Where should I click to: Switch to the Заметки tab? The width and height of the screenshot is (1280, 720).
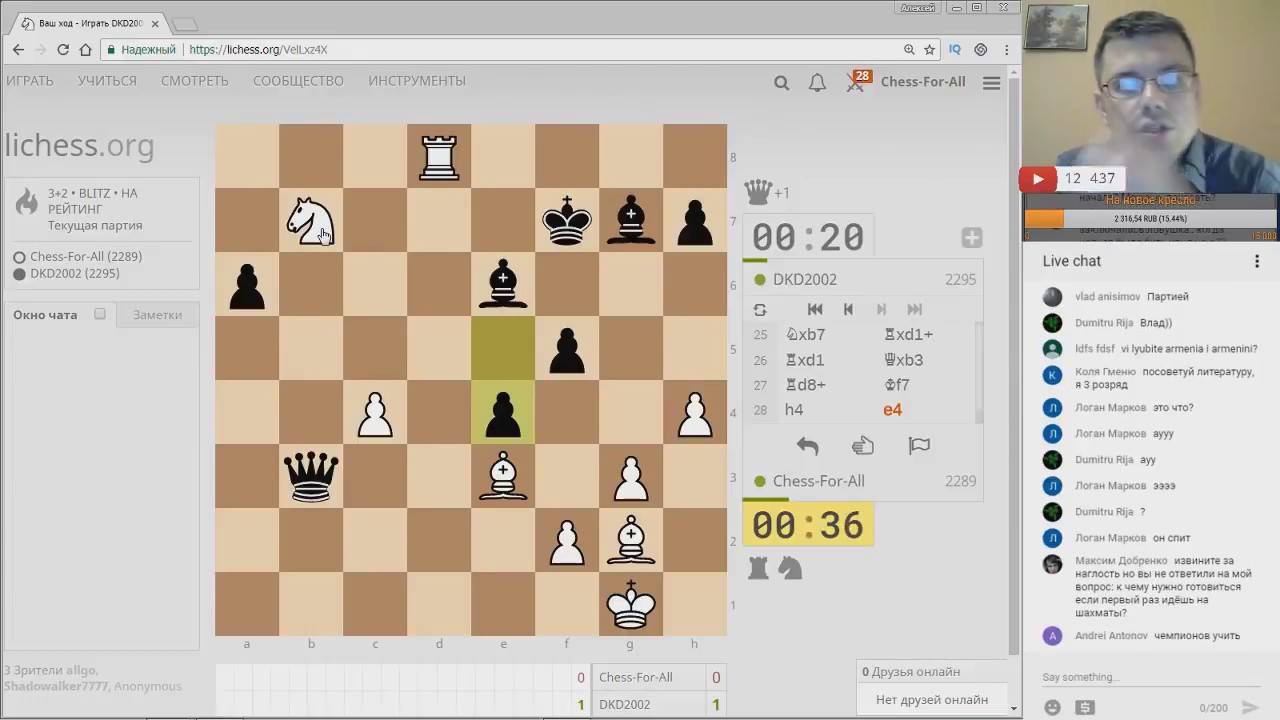158,315
